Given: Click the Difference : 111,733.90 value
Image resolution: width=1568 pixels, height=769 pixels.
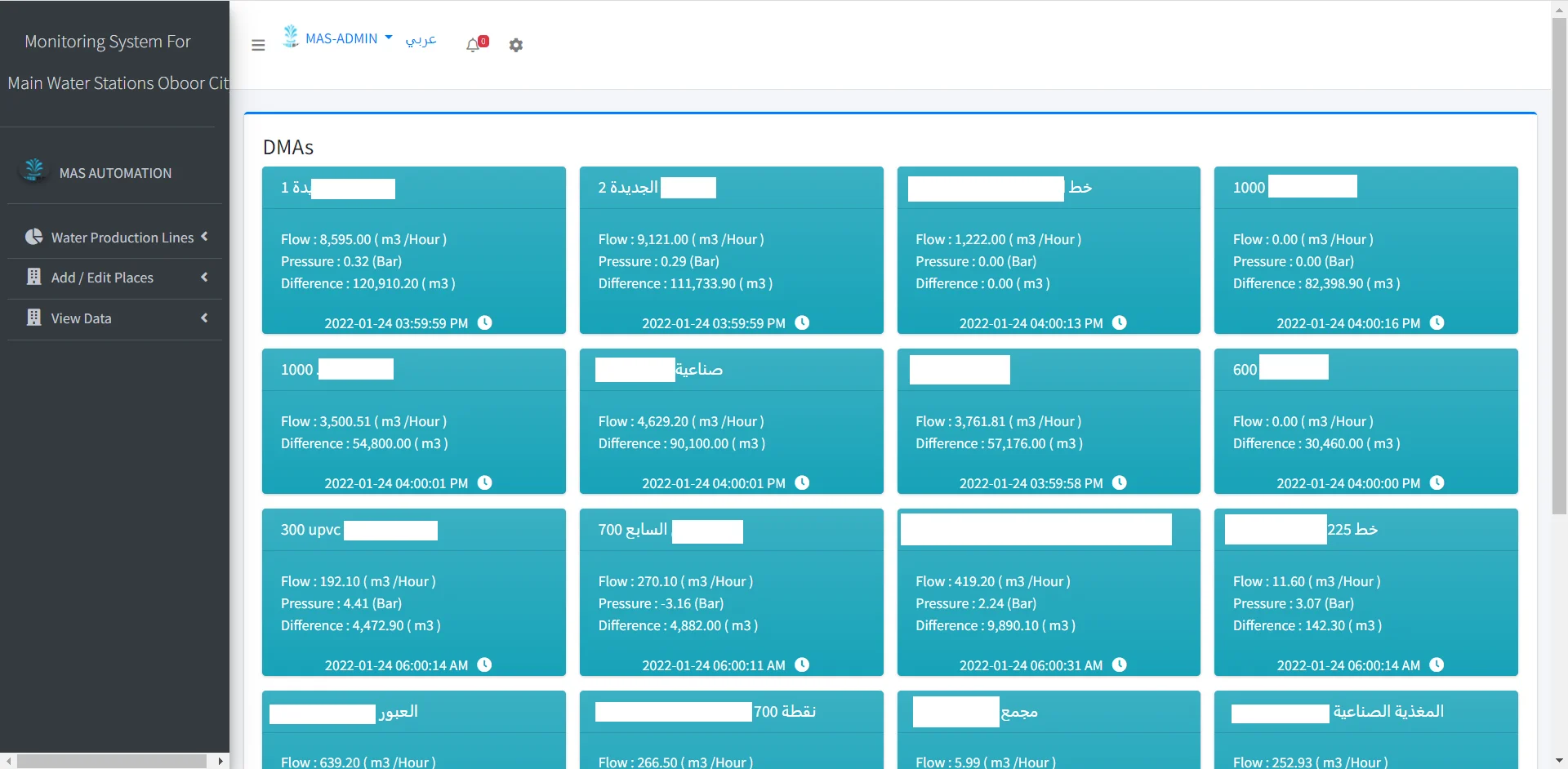Looking at the screenshot, I should 685,283.
